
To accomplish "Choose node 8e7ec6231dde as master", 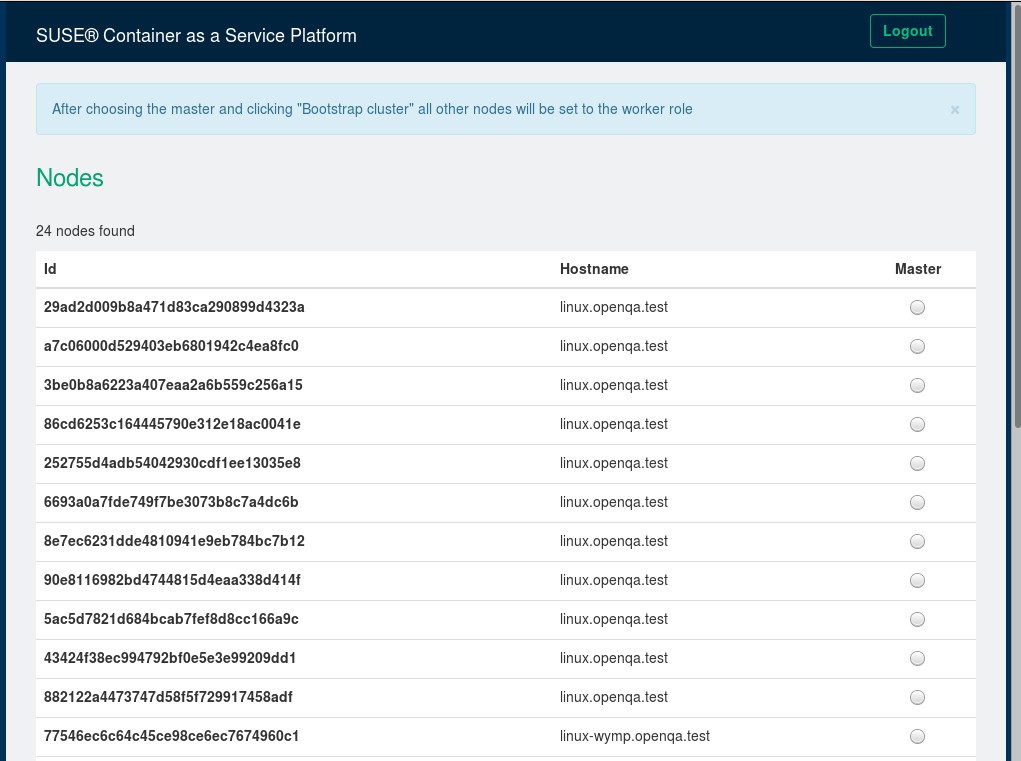I will 917,542.
